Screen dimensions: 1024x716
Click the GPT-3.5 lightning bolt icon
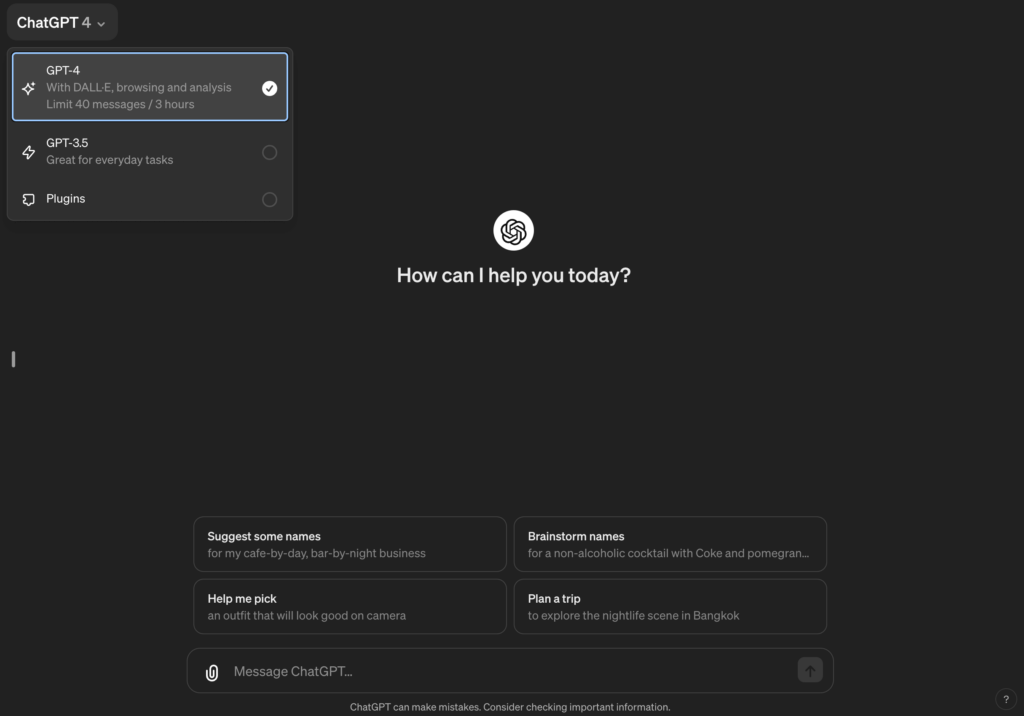tap(29, 152)
